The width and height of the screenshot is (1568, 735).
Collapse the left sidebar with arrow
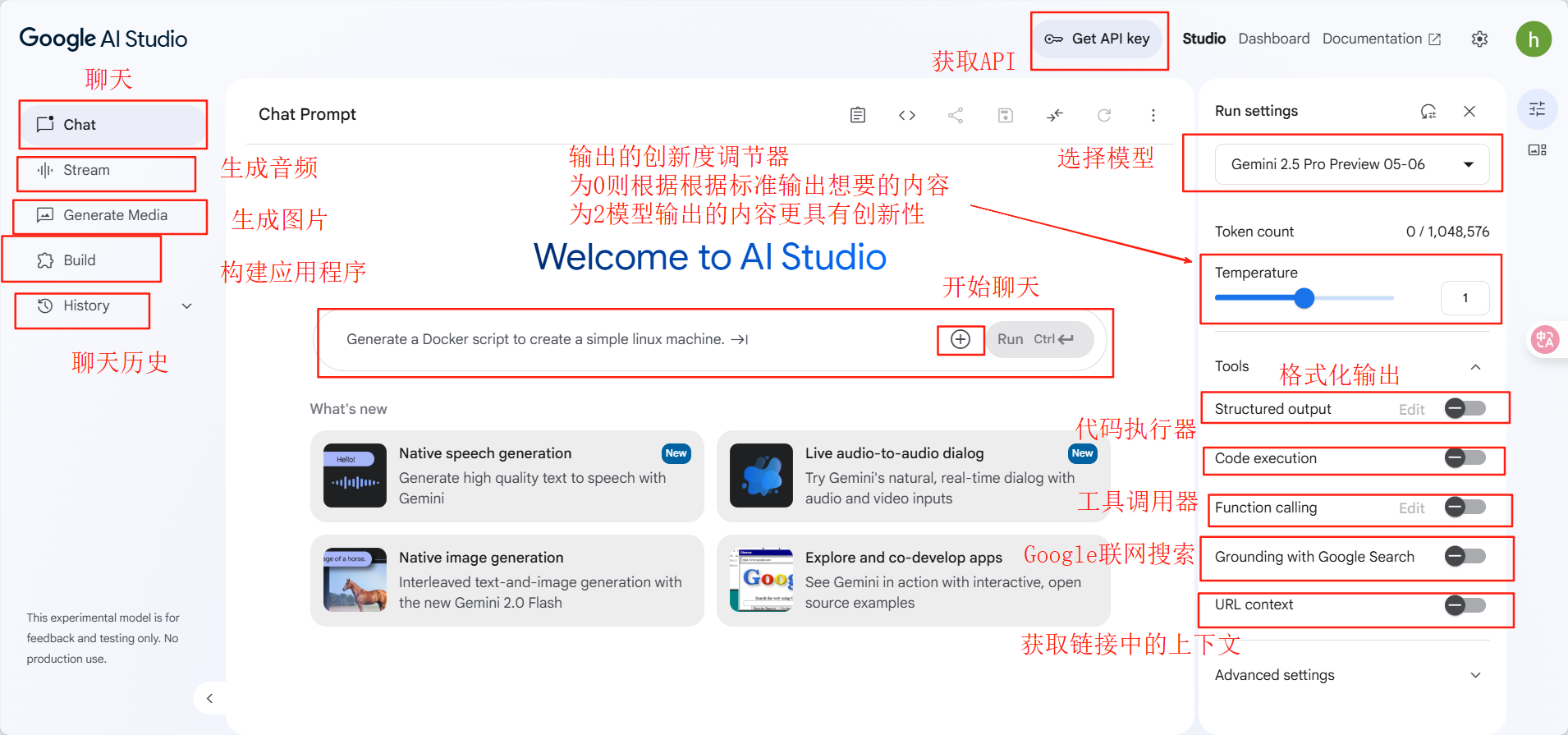210,698
